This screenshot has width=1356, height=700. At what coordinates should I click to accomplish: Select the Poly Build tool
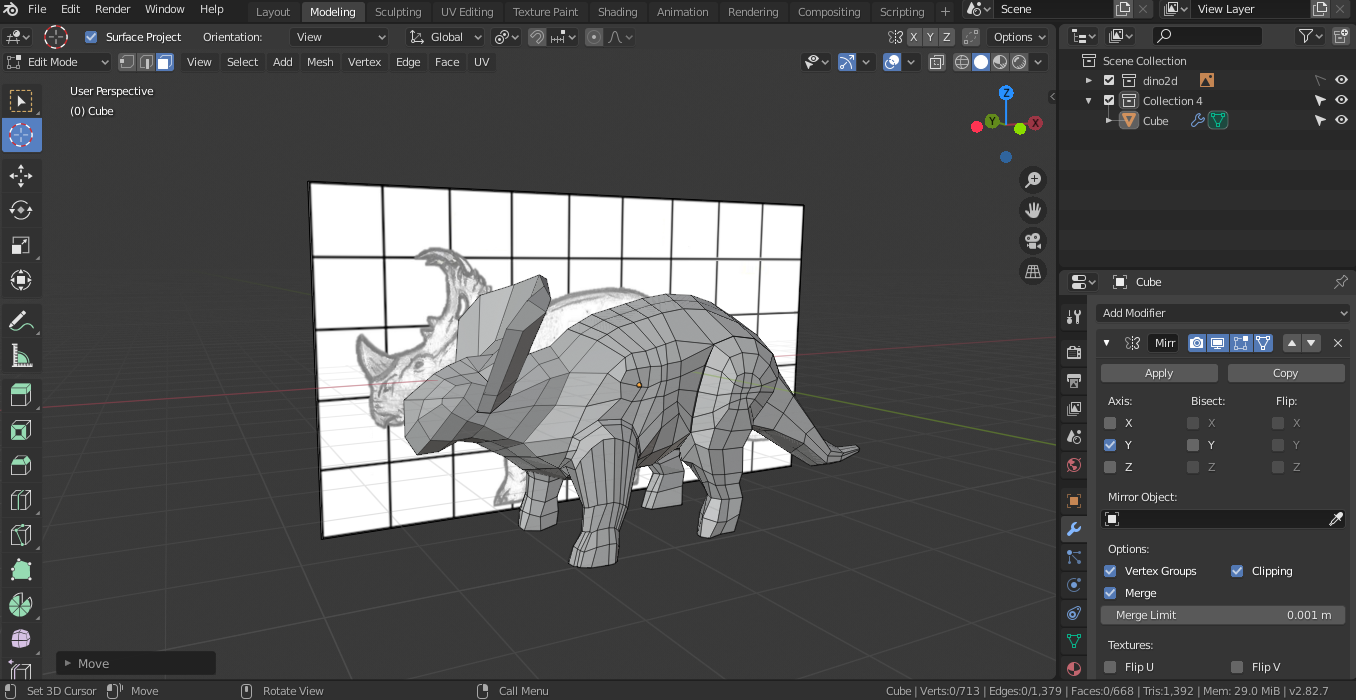pos(21,570)
